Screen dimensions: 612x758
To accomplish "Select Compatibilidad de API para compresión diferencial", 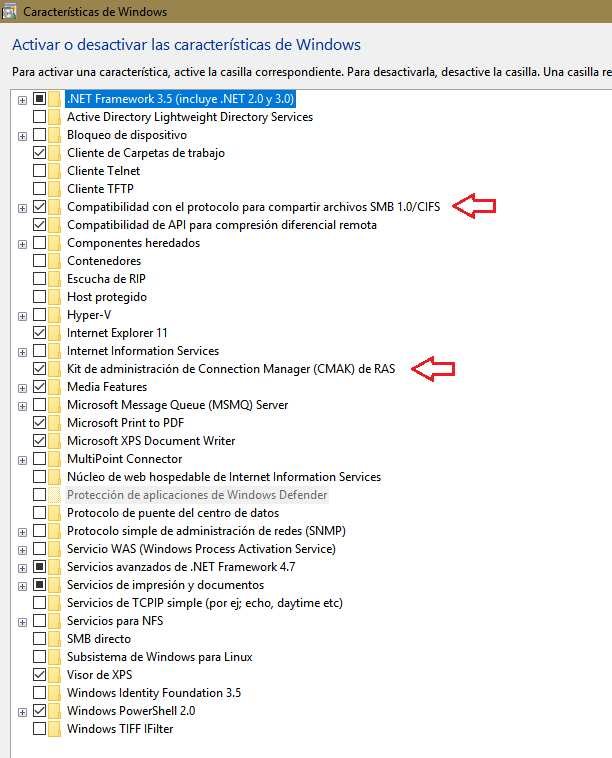I will pyautogui.click(x=221, y=225).
